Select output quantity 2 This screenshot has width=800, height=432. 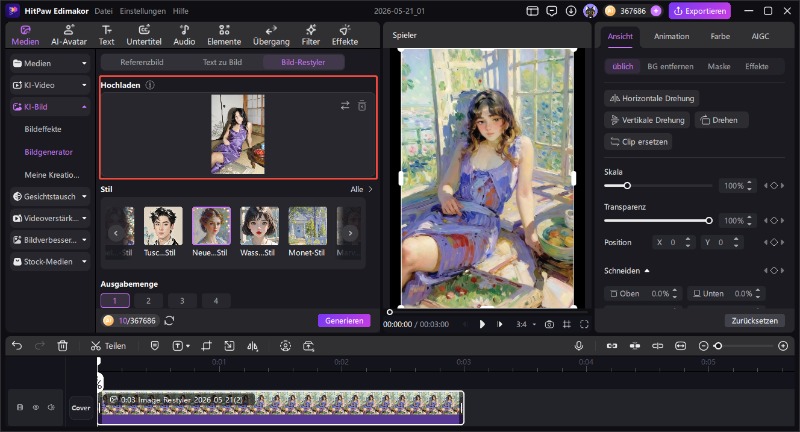pos(148,301)
